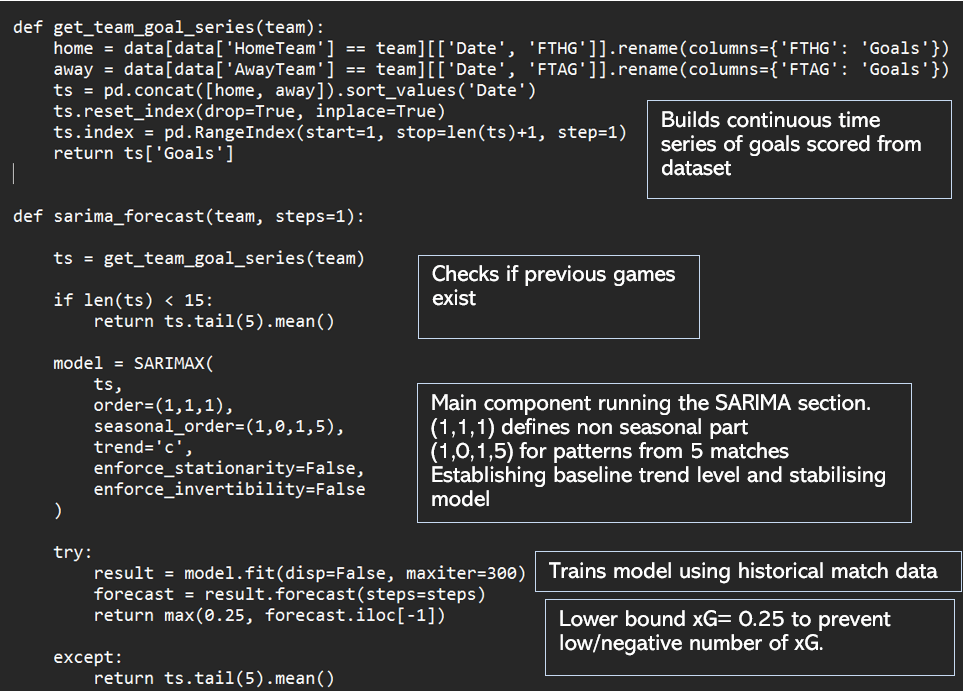Image resolution: width=964 pixels, height=691 pixels.
Task: Select the 'Checks if previous games exist' text box
Action: 557,295
